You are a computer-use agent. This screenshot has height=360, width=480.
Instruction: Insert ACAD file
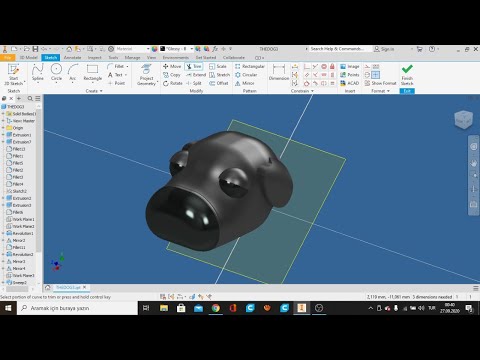pos(349,83)
